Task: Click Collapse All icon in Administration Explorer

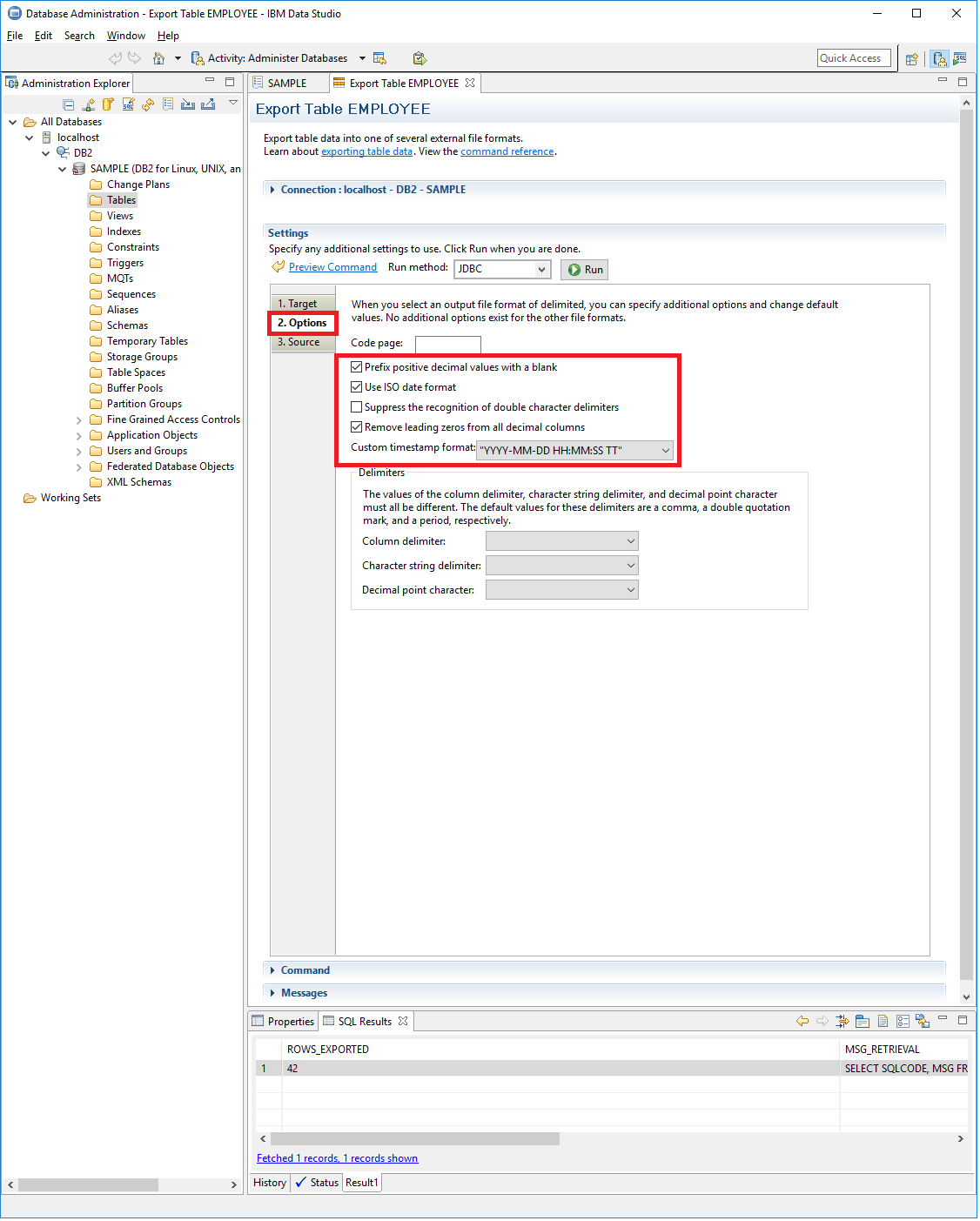Action: 69,104
